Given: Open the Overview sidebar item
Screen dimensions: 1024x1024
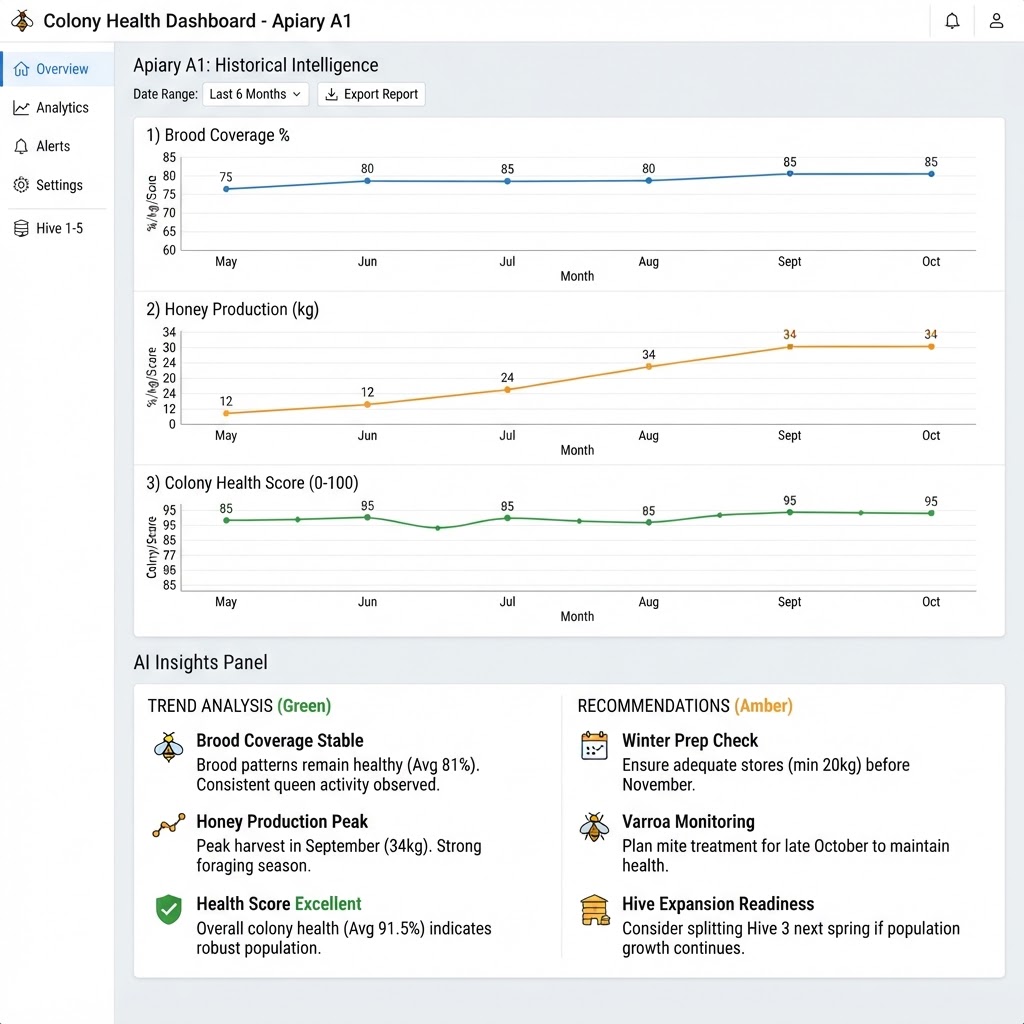Looking at the screenshot, I should (x=57, y=69).
